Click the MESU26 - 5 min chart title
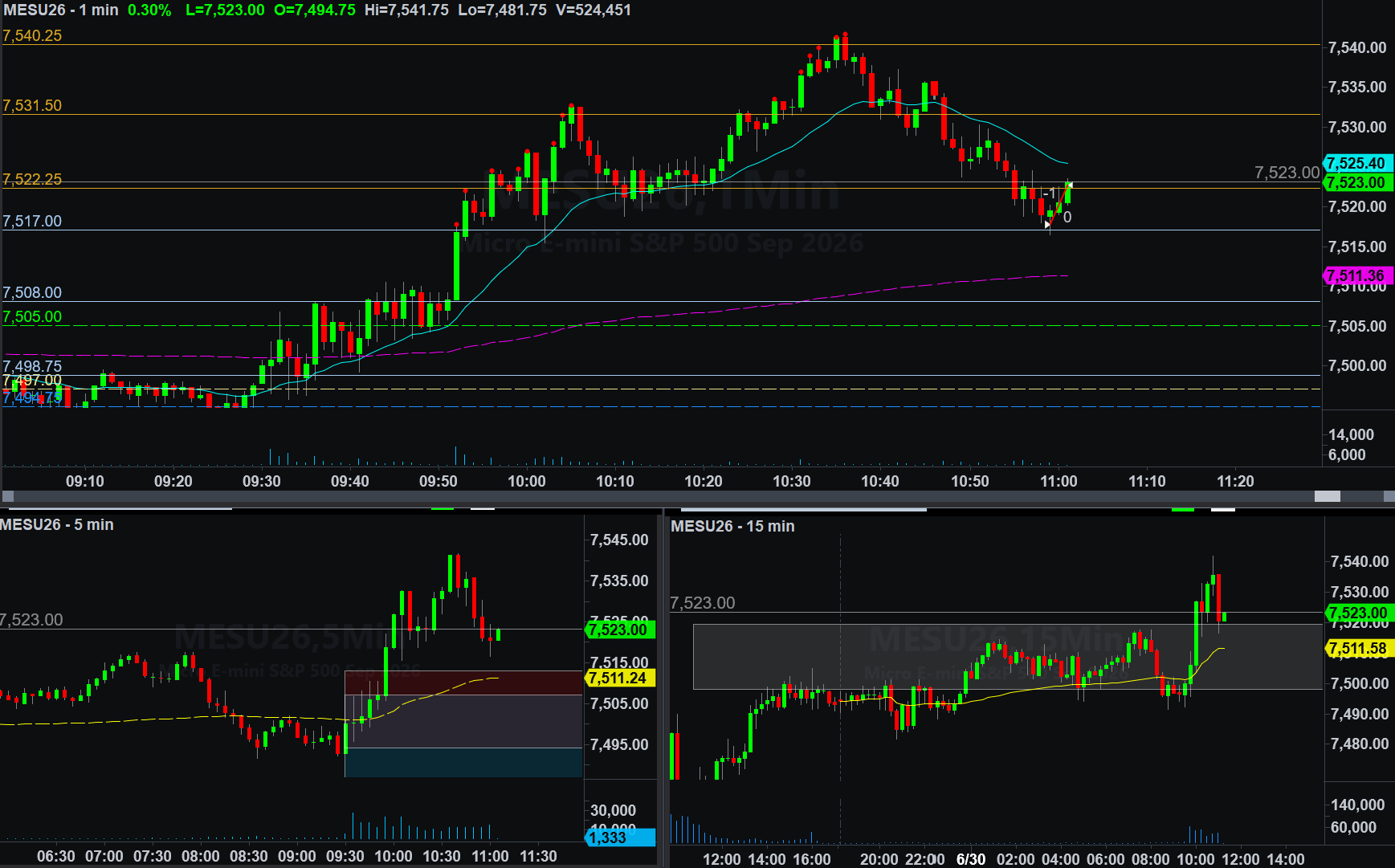This screenshot has height=868, width=1395. click(x=57, y=524)
